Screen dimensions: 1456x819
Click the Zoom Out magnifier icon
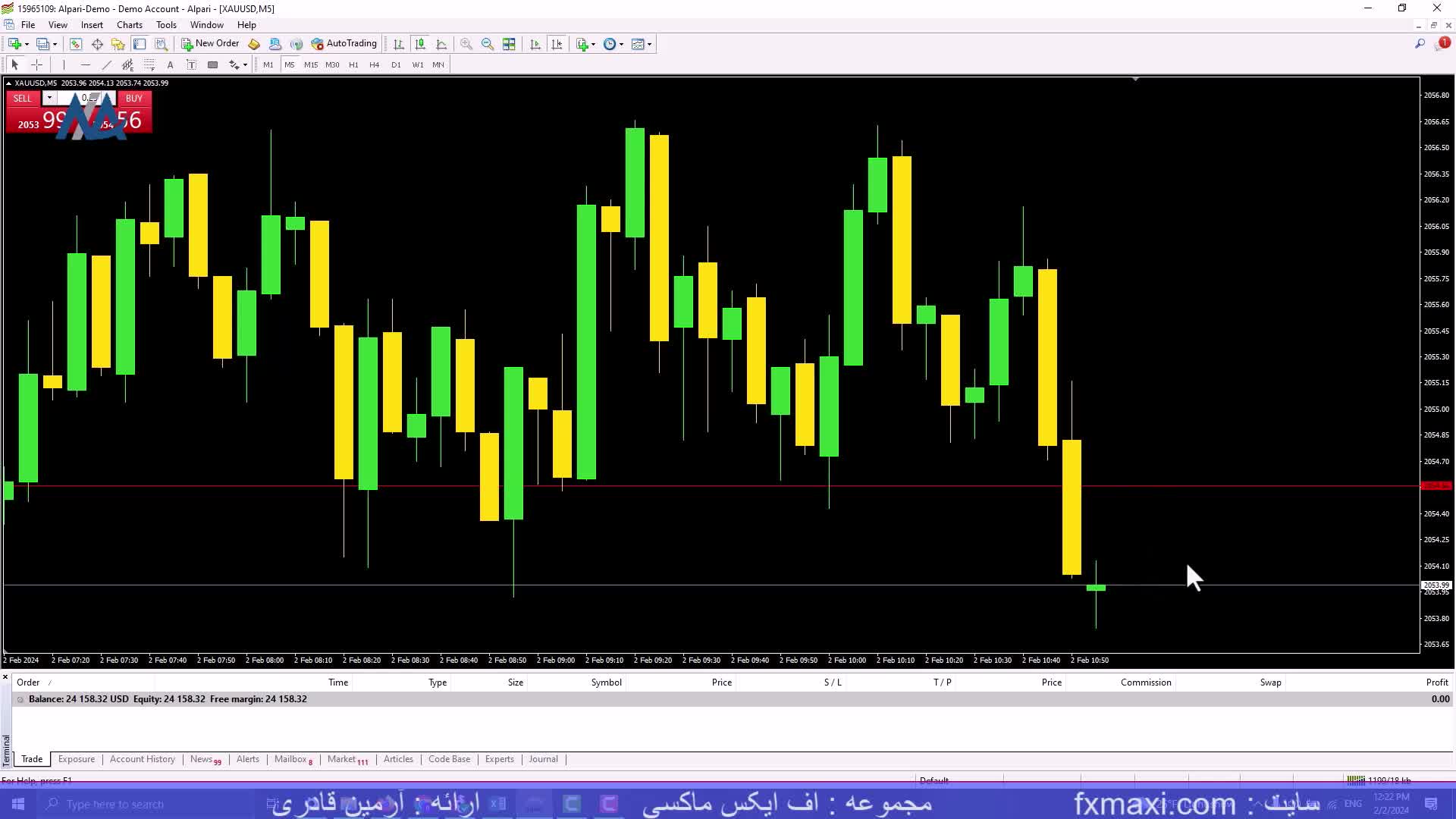click(488, 44)
